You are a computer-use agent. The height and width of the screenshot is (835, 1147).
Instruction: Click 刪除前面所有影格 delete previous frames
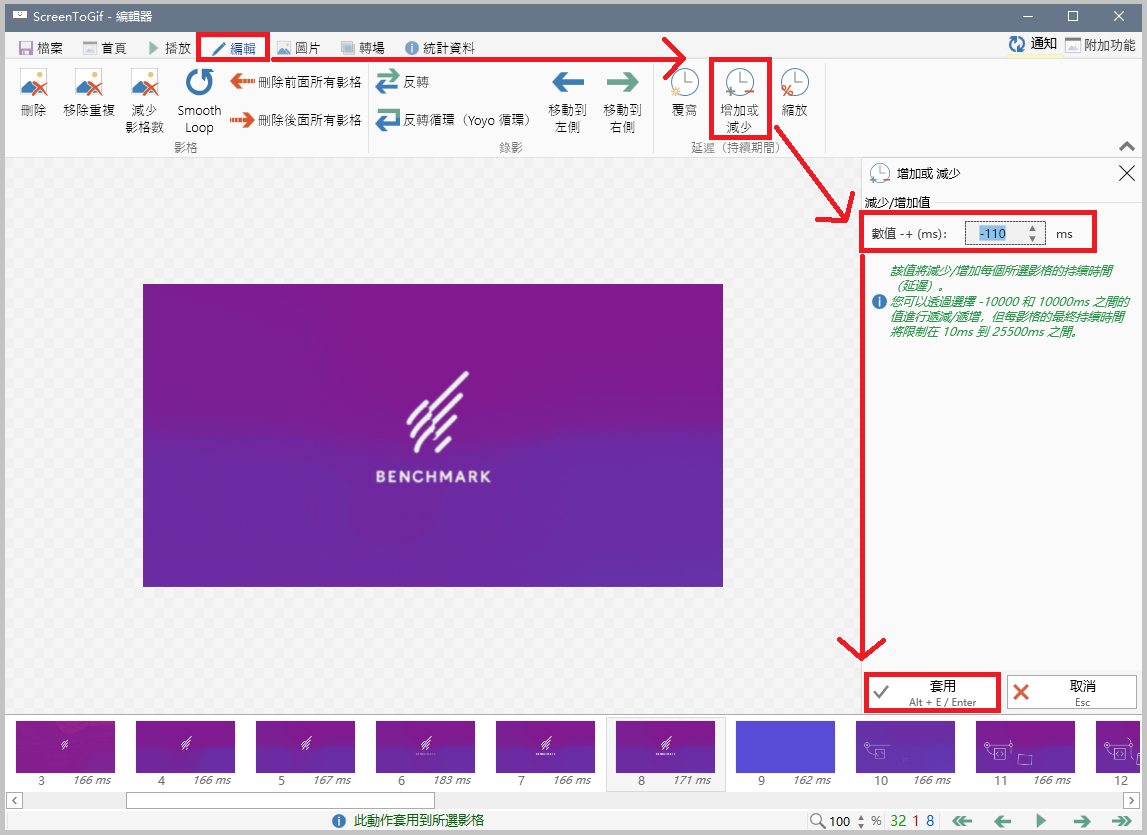(x=296, y=81)
